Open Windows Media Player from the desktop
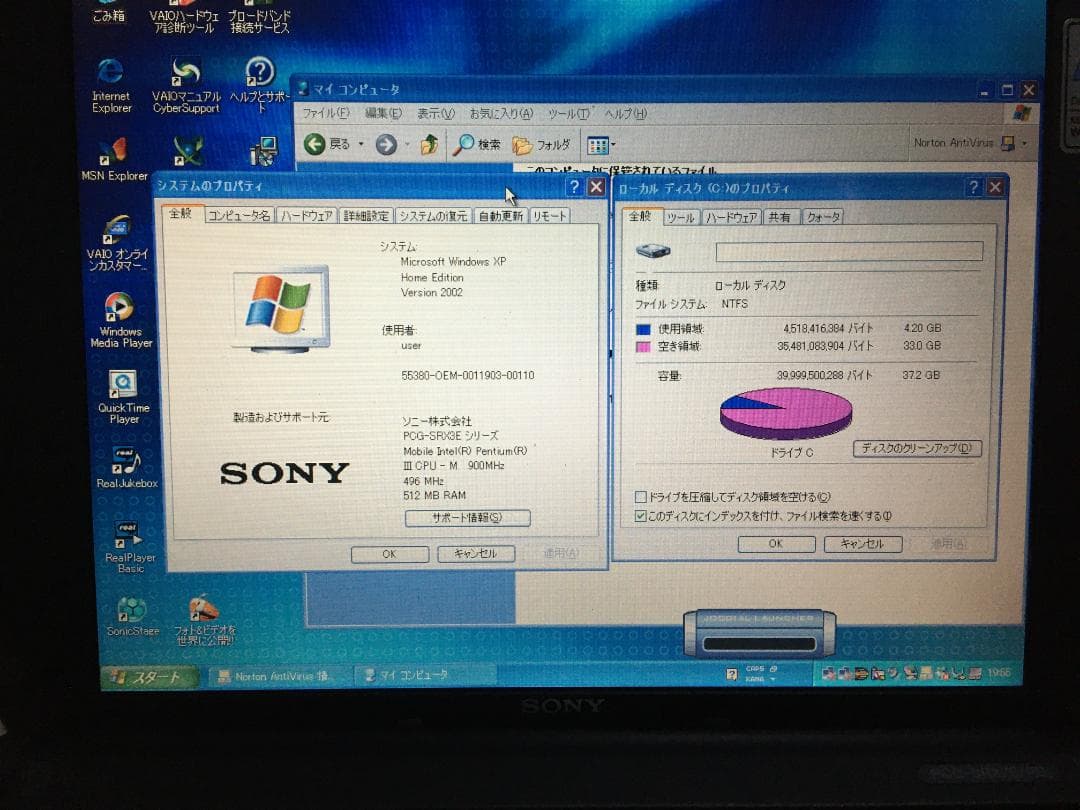1080x810 pixels. click(120, 307)
